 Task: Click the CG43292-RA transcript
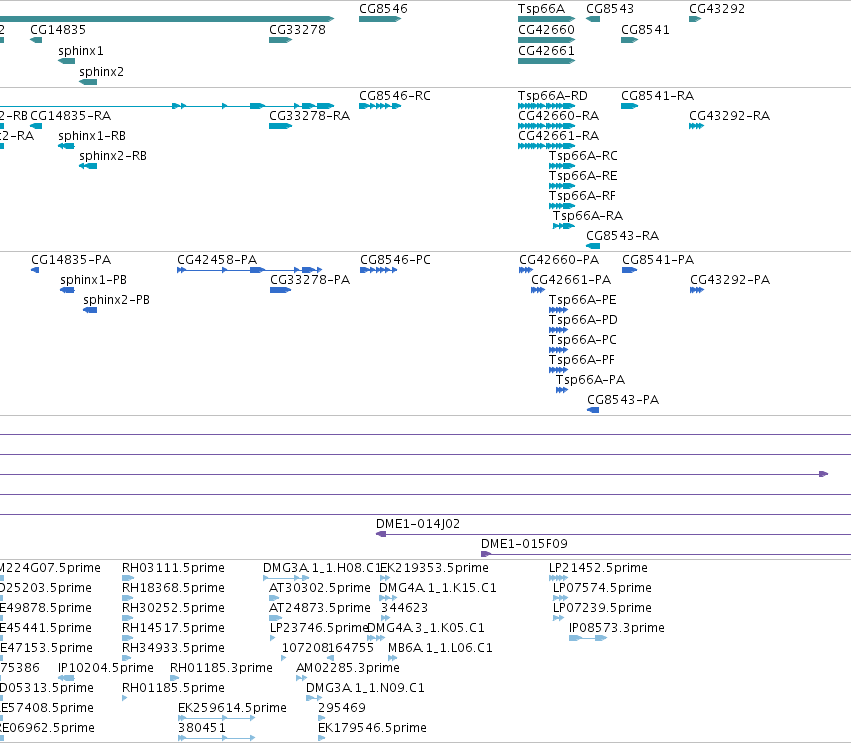pos(696,126)
